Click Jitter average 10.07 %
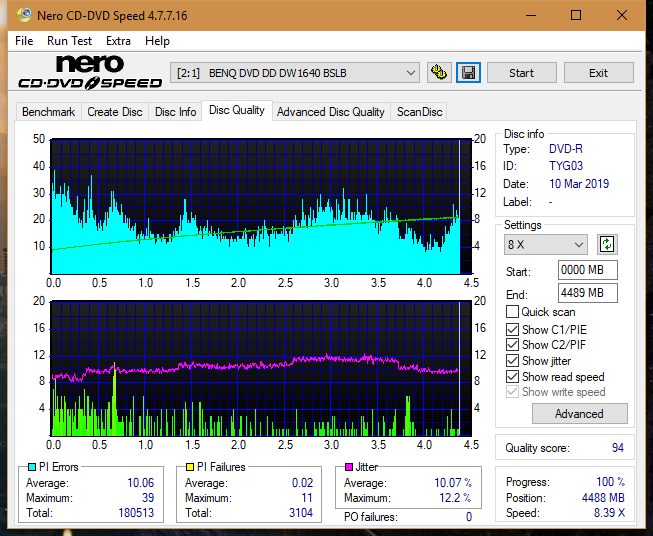653x536 pixels. (453, 483)
